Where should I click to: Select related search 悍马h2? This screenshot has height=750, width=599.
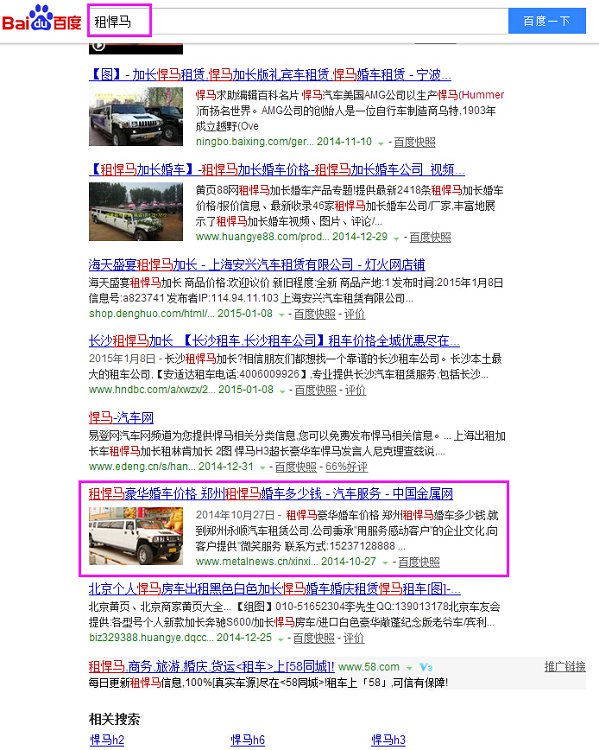tap(107, 740)
